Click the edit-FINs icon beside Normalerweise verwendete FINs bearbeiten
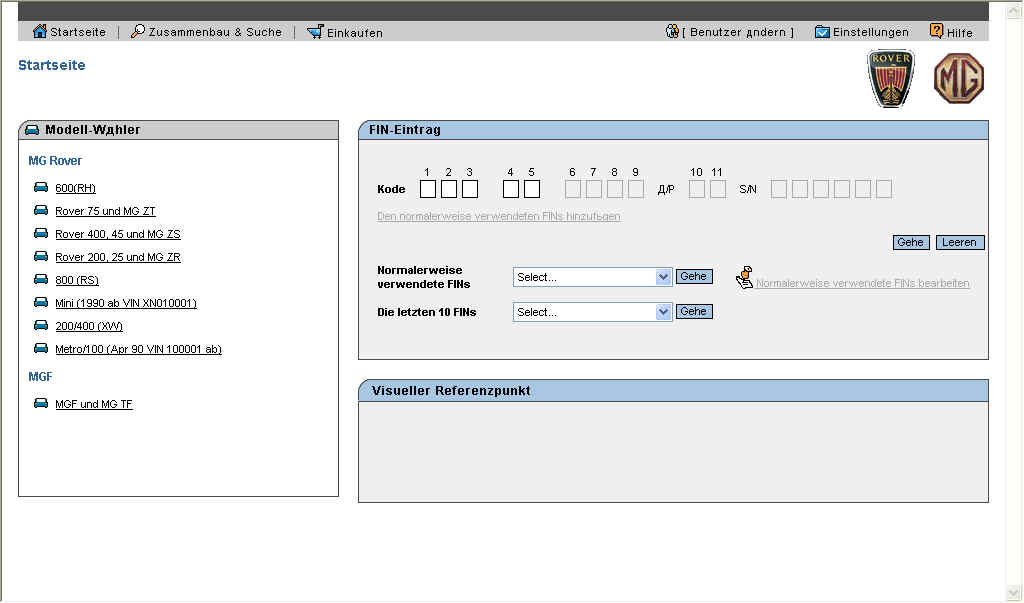This screenshot has width=1024, height=603. 744,278
